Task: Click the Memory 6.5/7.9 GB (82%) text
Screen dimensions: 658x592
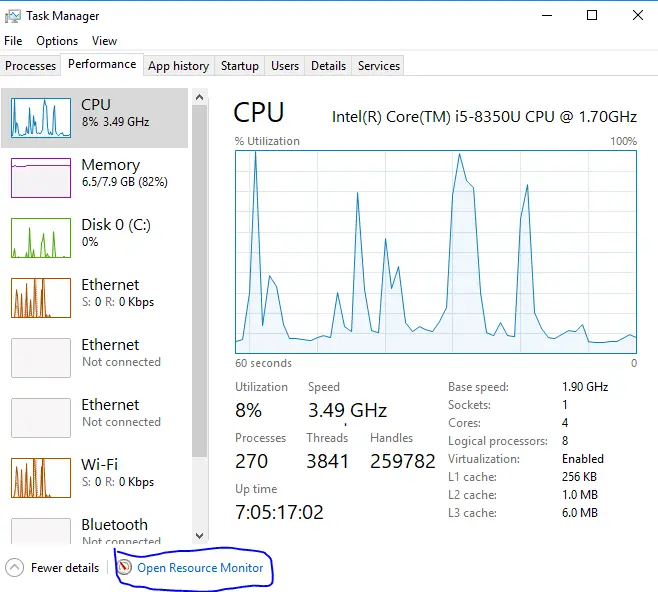Action: [x=125, y=182]
